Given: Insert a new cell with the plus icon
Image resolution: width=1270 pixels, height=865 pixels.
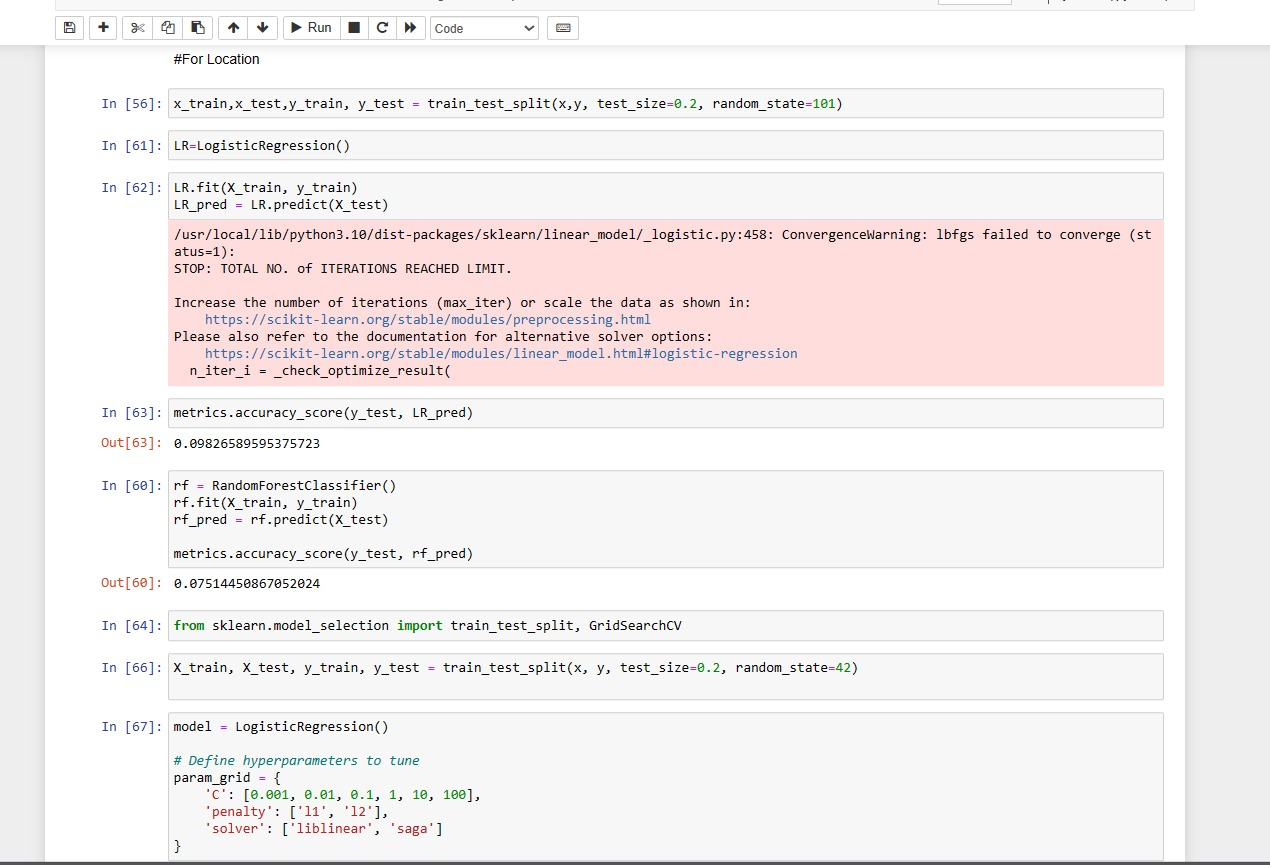Looking at the screenshot, I should (103, 28).
